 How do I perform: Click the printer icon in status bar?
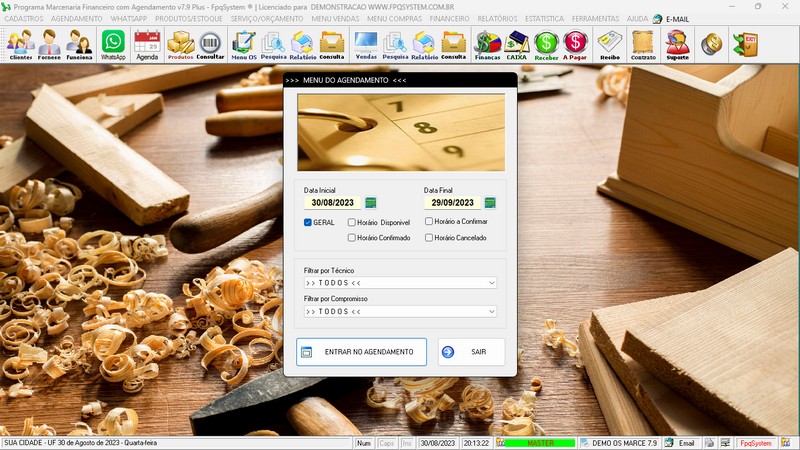click(x=710, y=443)
